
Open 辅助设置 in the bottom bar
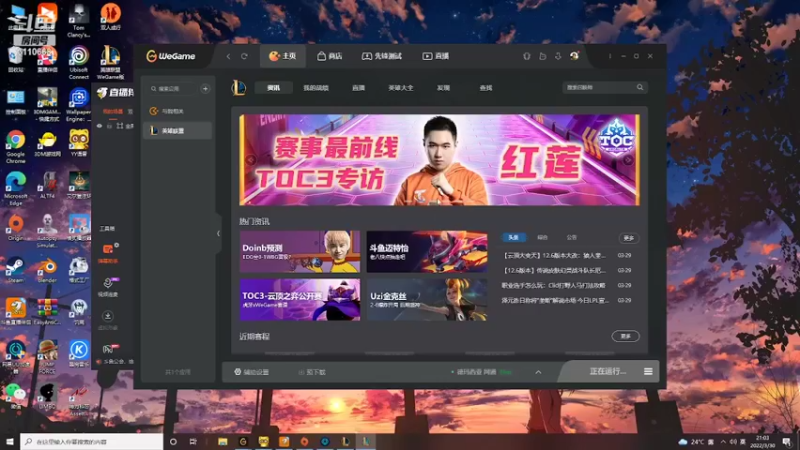click(252, 372)
